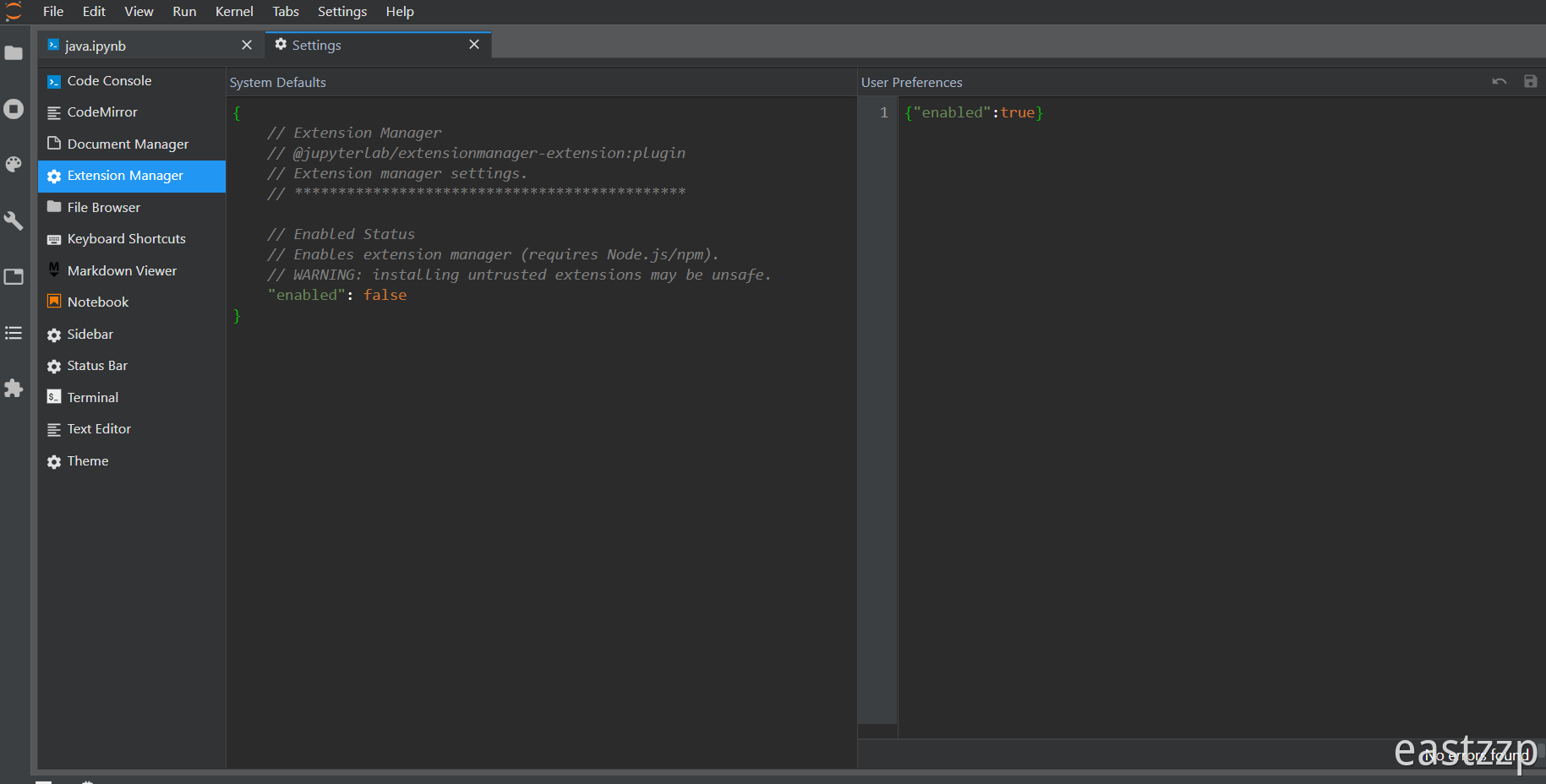The width and height of the screenshot is (1546, 784).
Task: Open the Table of Contents list sidebar icon
Action: (14, 333)
